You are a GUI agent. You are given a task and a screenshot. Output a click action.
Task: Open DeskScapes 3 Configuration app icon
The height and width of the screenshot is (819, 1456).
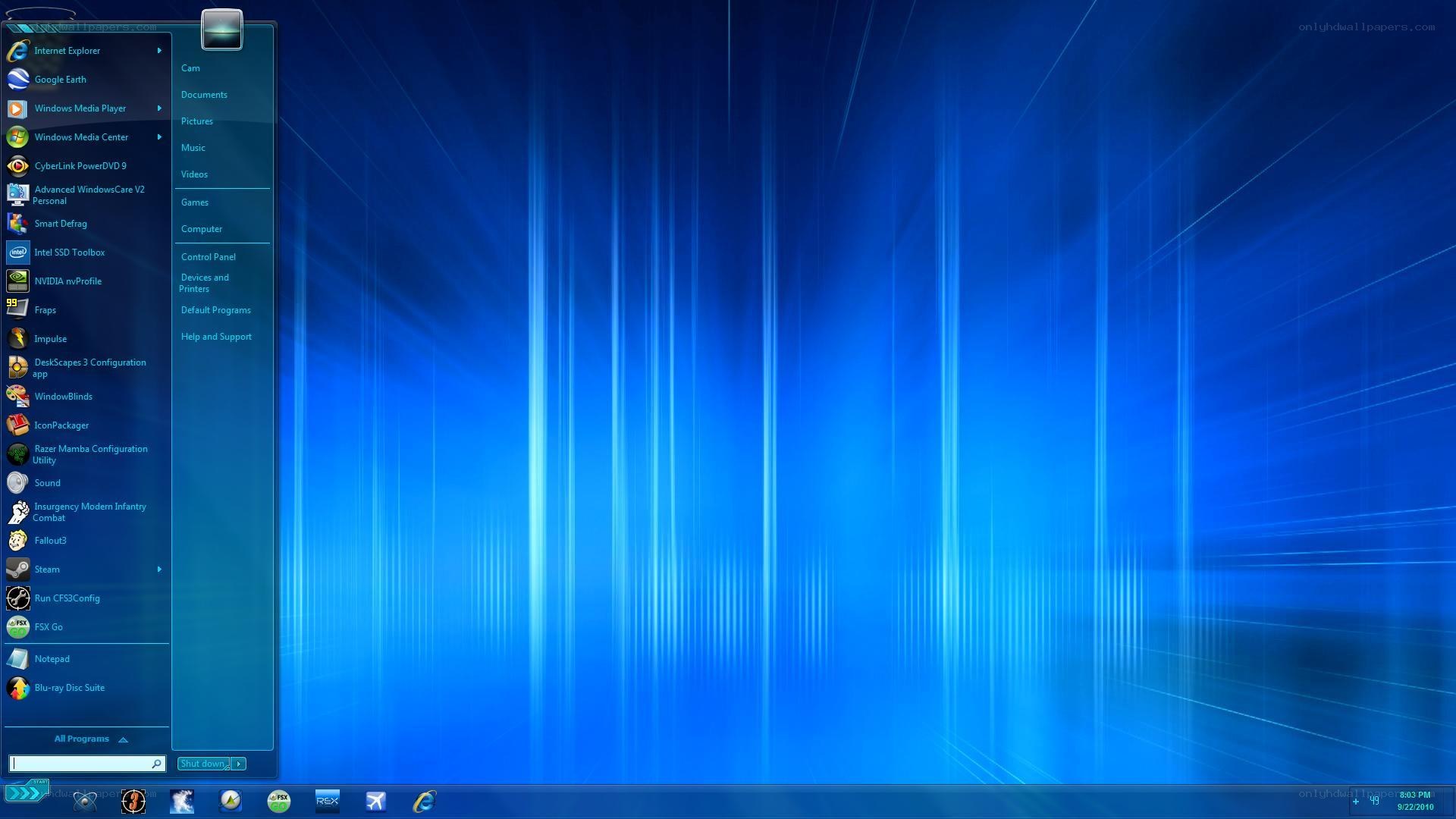17,368
